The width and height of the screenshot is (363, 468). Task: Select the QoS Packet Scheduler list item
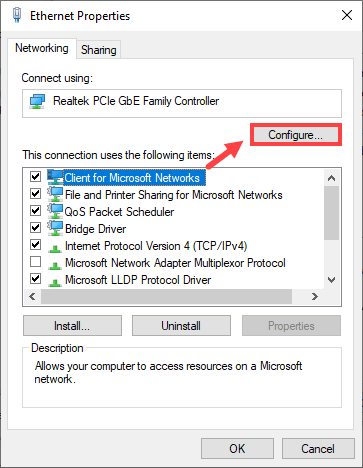119,212
